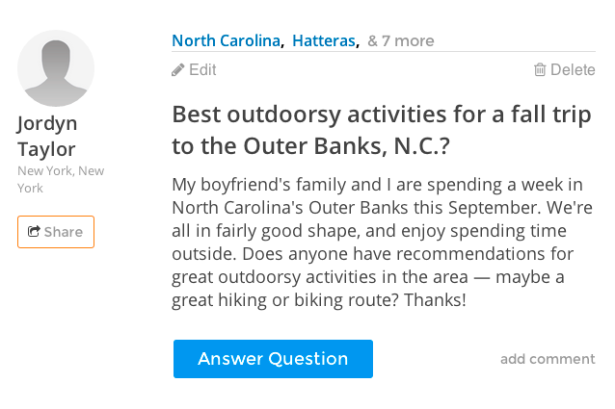
Task: Open the North Carolina tag
Action: [x=226, y=41]
